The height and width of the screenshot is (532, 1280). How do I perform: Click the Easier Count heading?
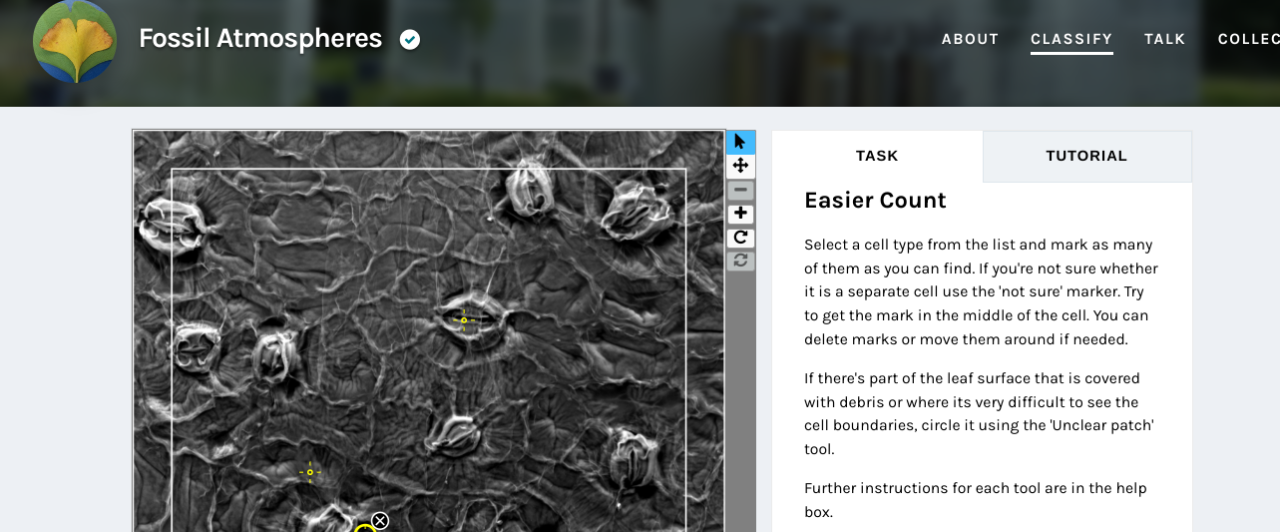pyautogui.click(x=875, y=200)
